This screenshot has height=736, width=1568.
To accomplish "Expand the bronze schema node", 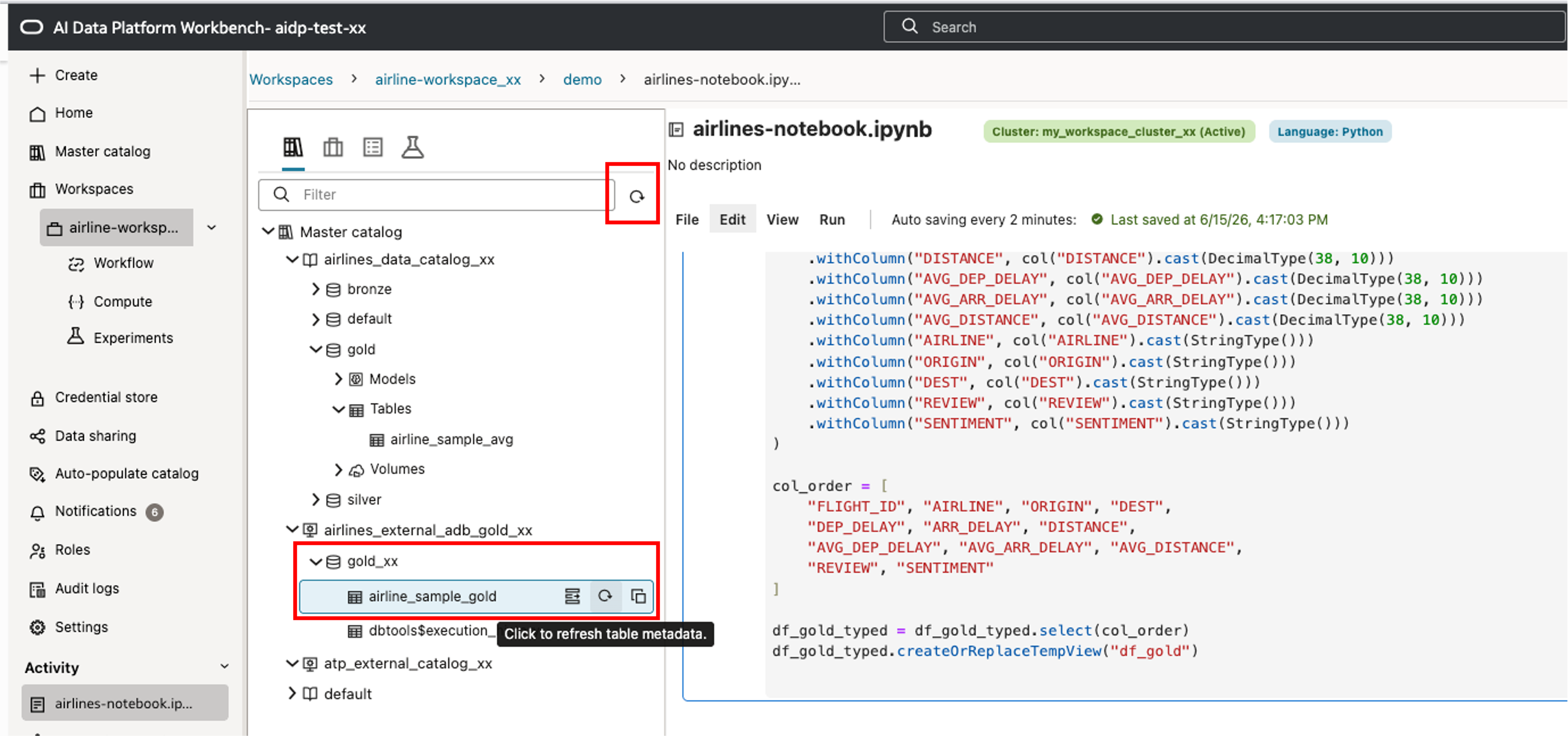I will (x=315, y=289).
